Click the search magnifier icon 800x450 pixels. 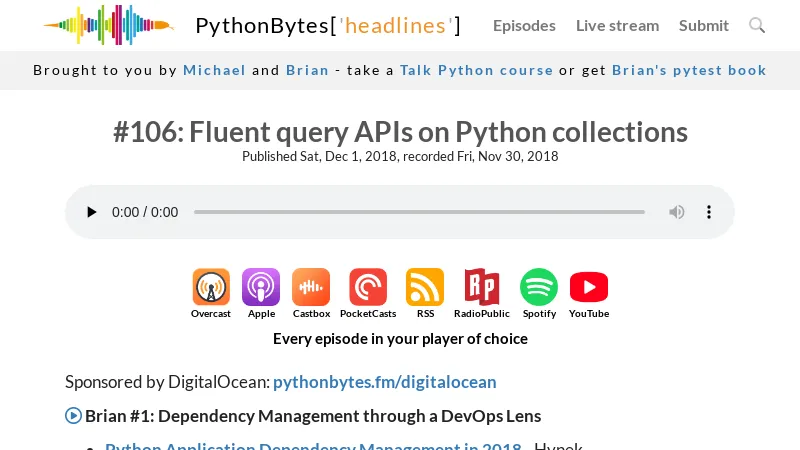[757, 25]
